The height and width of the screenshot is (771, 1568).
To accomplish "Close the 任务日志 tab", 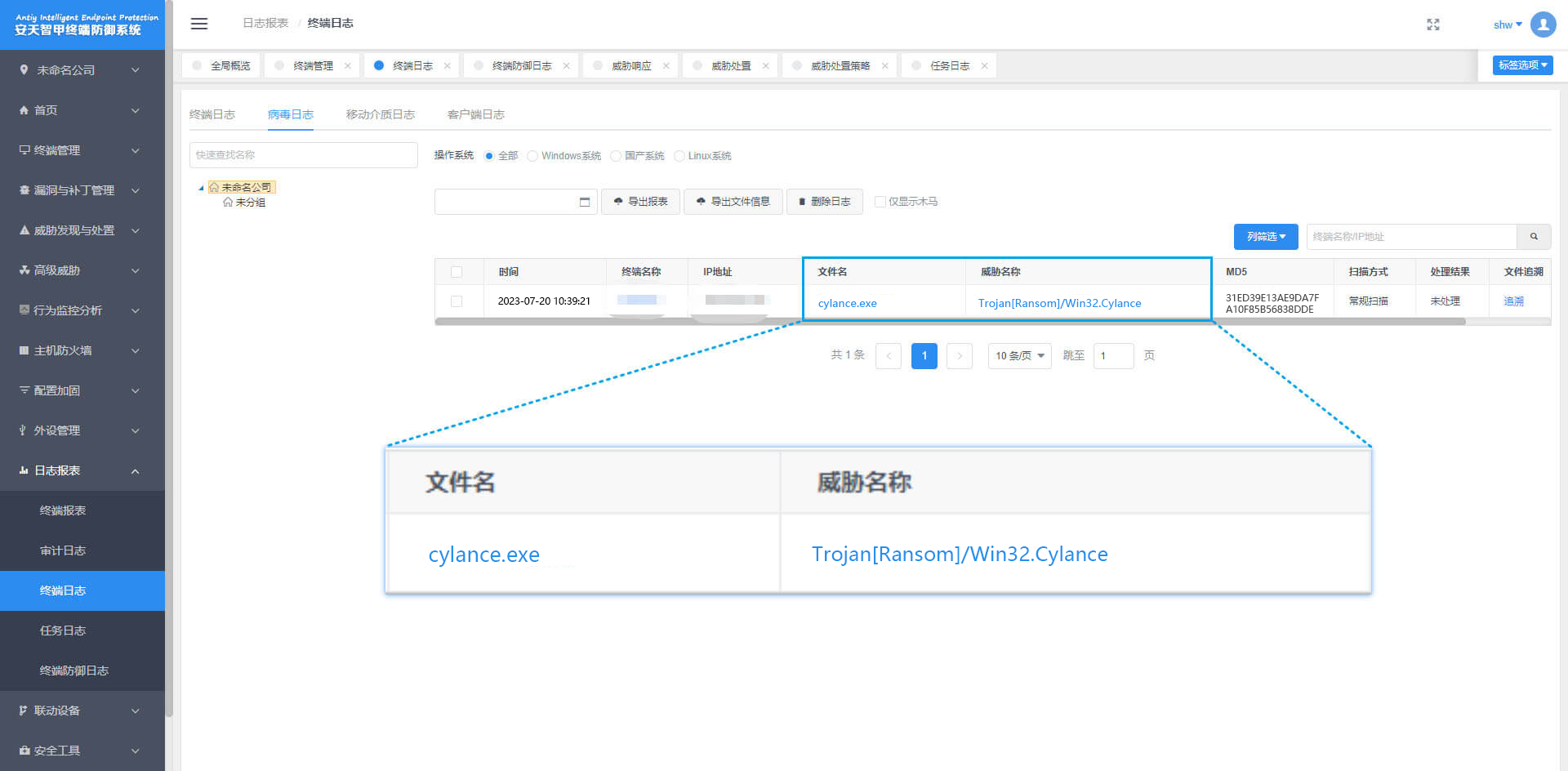I will pos(985,66).
